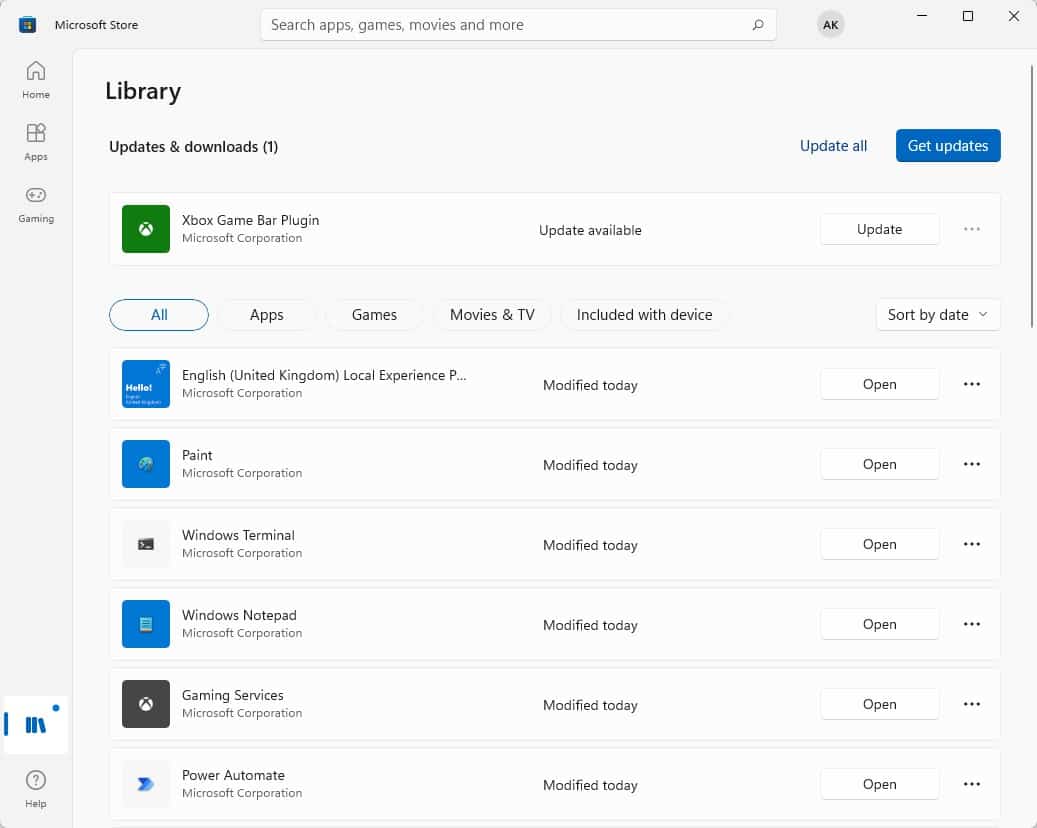The image size is (1037, 828).
Task: Maximize the Microsoft Store window
Action: 968,16
